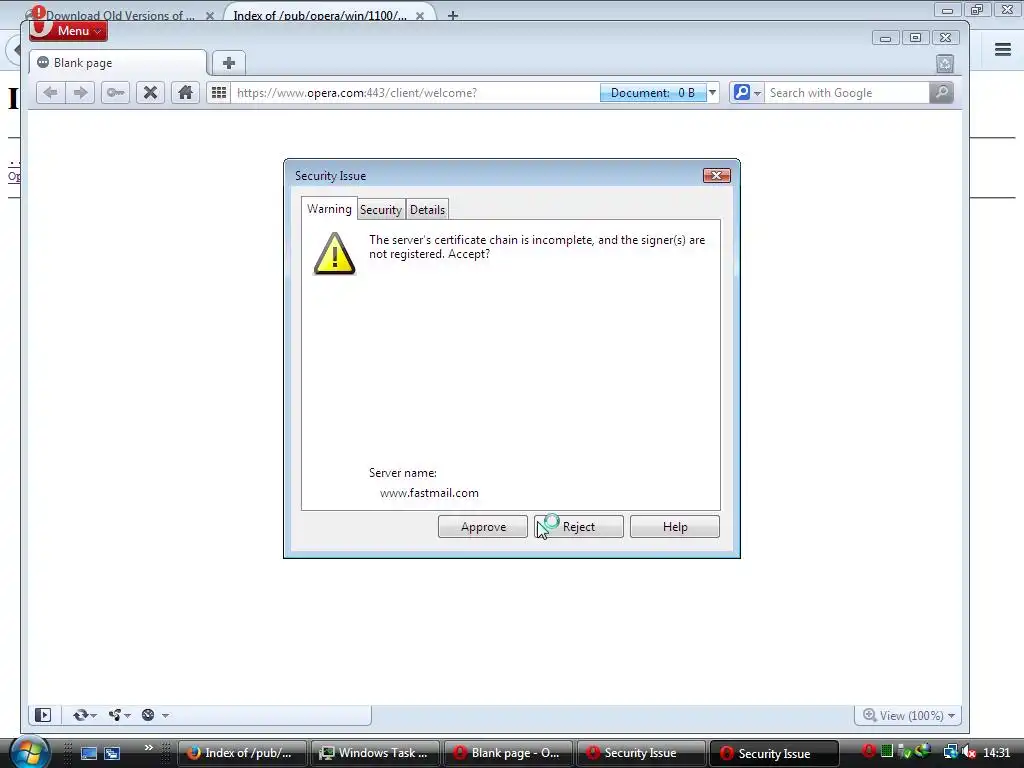The height and width of the screenshot is (768, 1024).
Task: Click the Search with Google field
Action: [847, 93]
